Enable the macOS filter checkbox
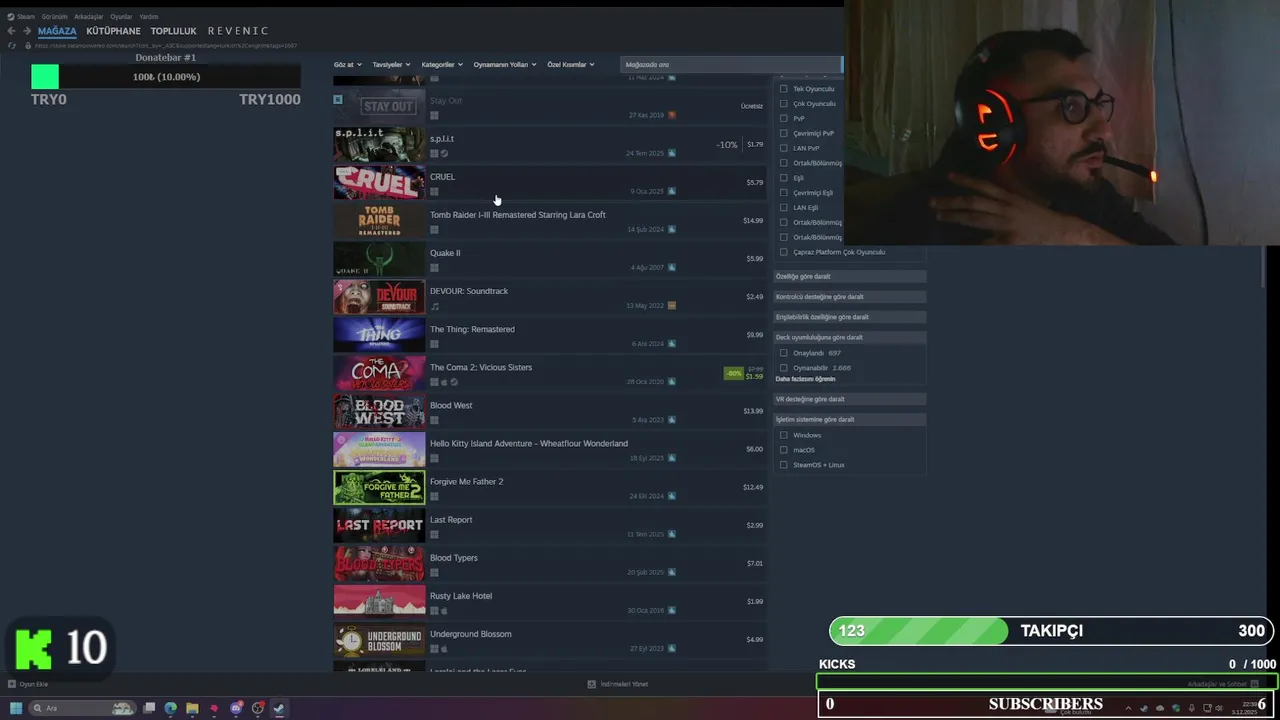 coord(784,450)
